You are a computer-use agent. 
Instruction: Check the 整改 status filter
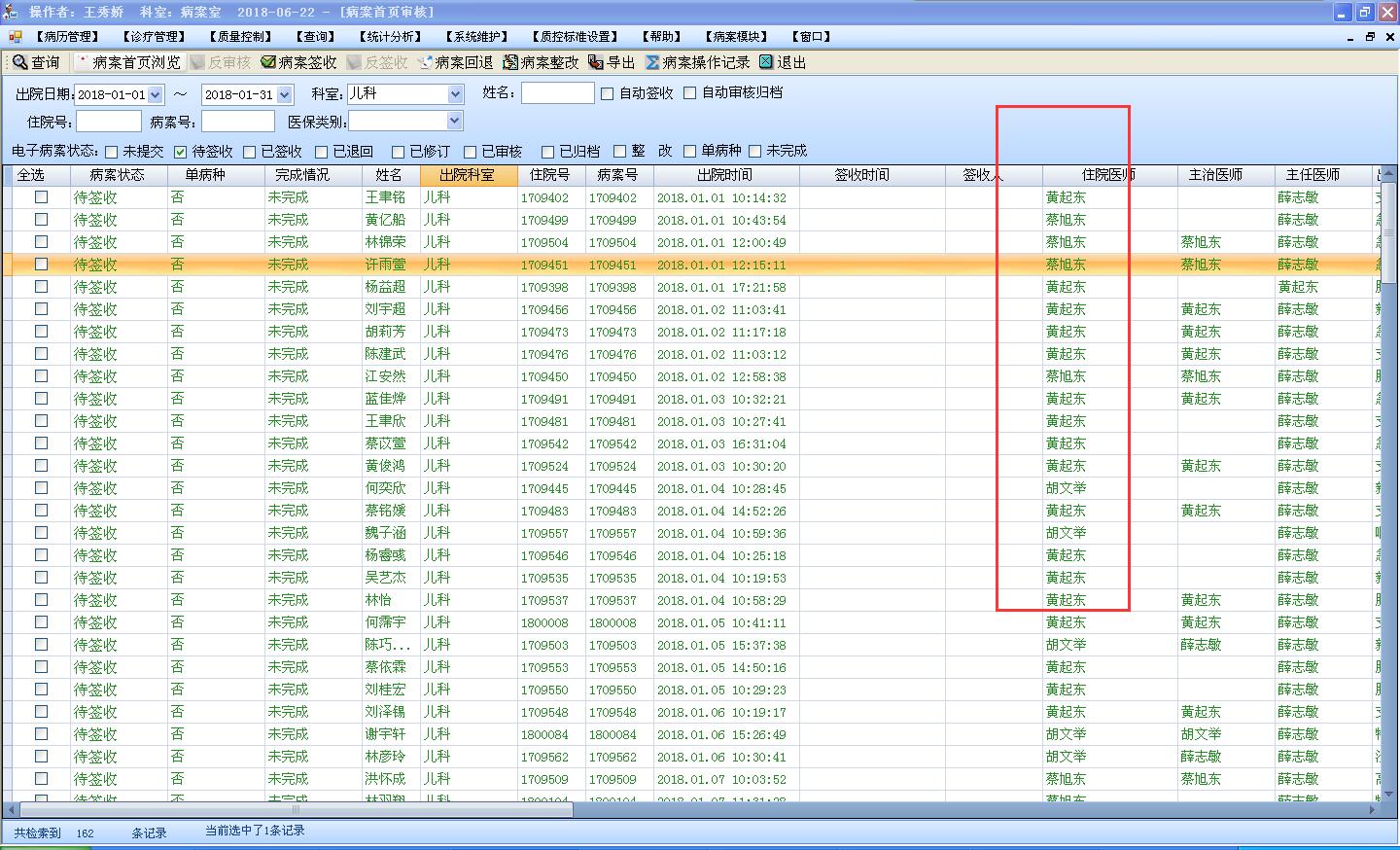click(x=619, y=152)
